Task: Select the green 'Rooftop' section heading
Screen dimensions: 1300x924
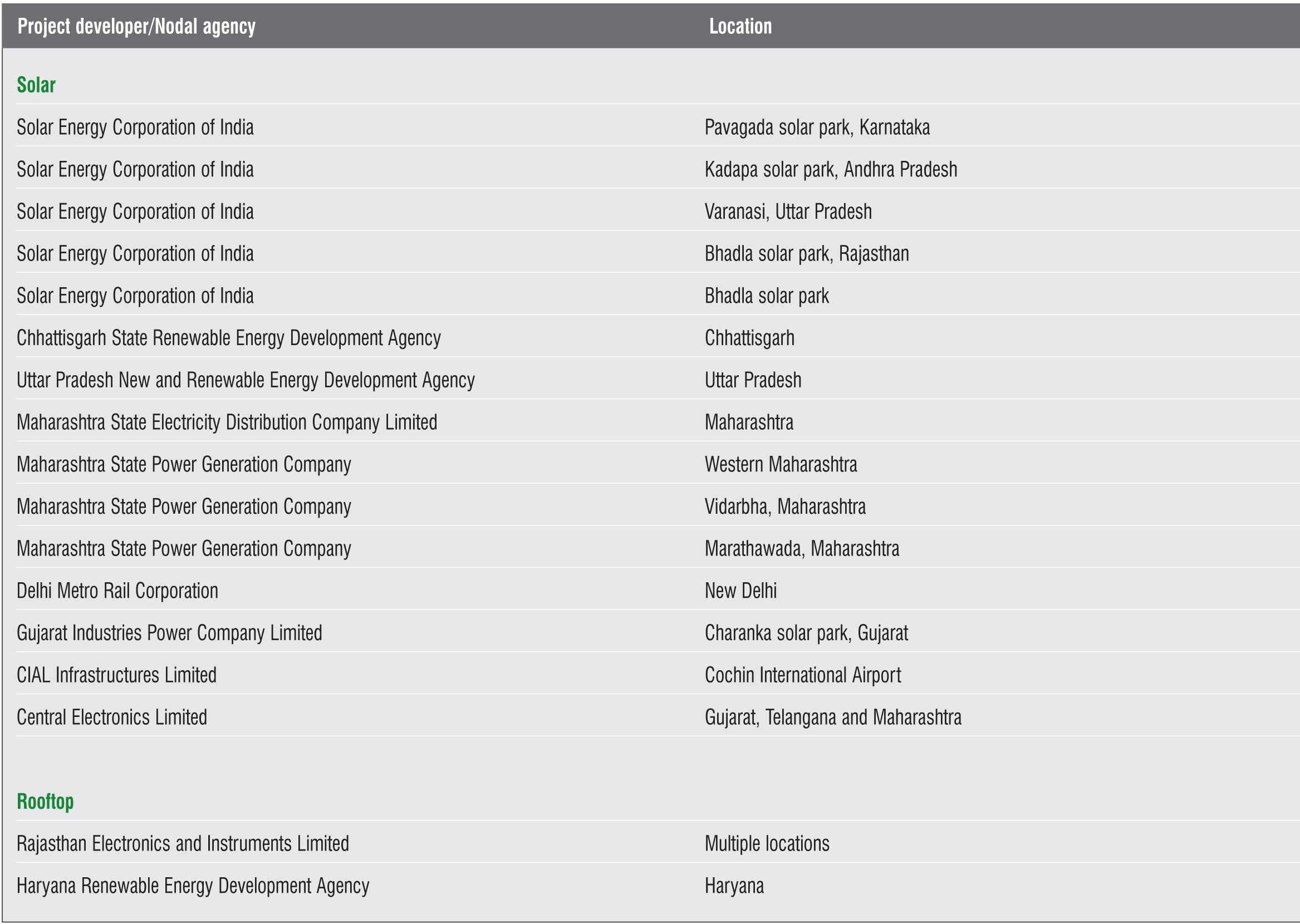Action: (x=45, y=801)
